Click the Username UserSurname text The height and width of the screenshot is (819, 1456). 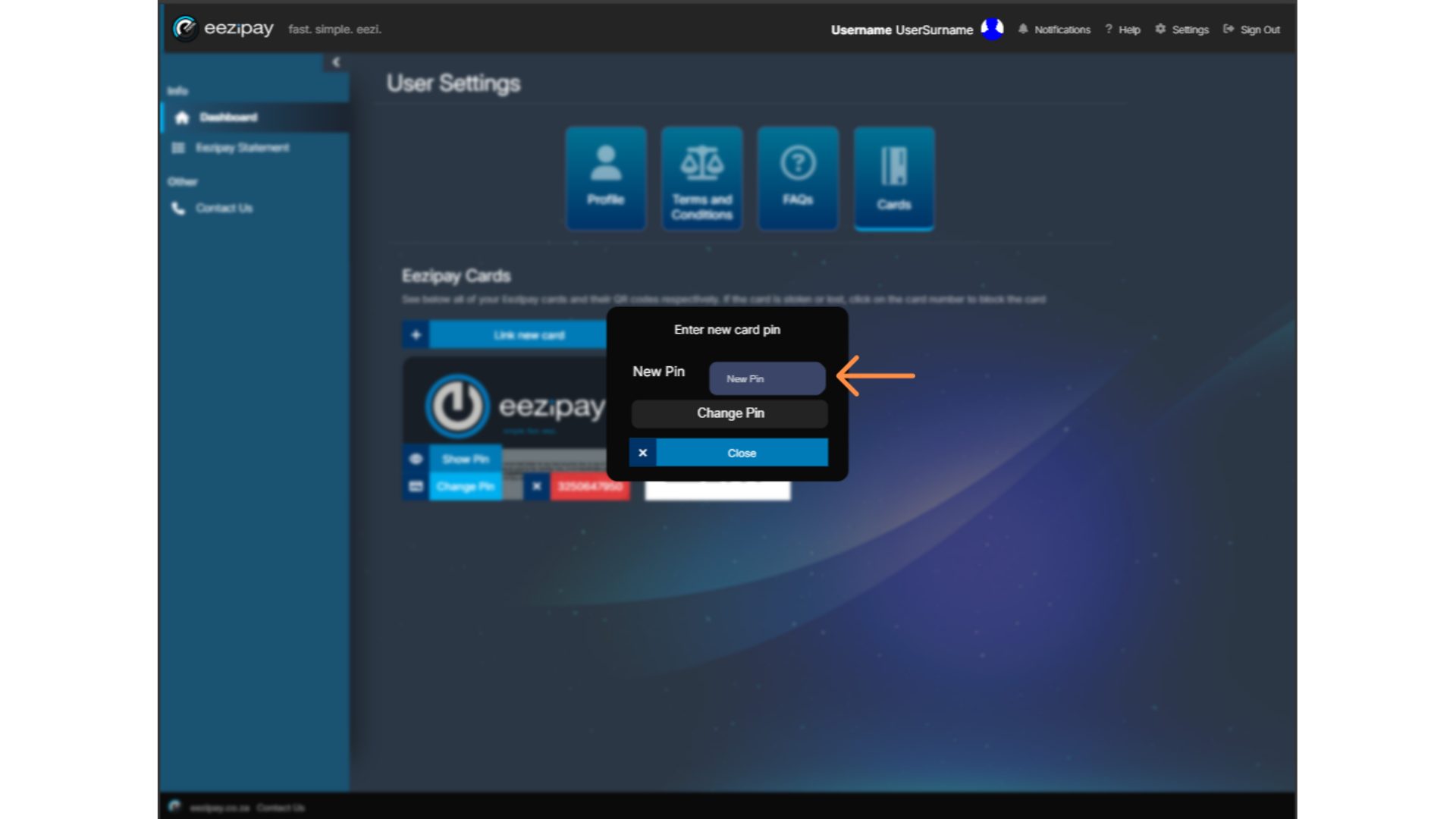[x=902, y=30]
